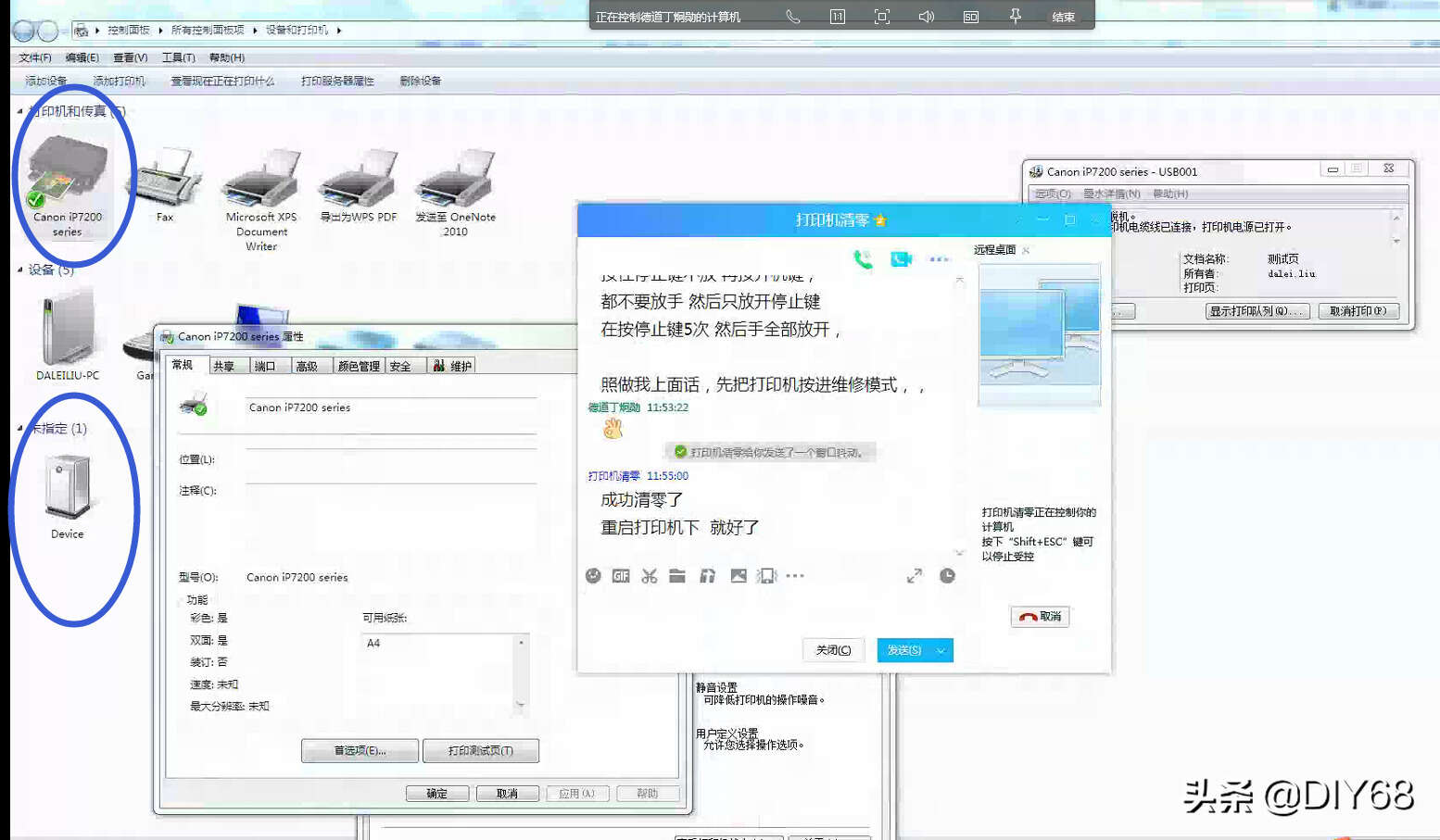Viewport: 1440px width, 840px height.
Task: Toggle full screen on remote control bar
Action: coord(882,17)
